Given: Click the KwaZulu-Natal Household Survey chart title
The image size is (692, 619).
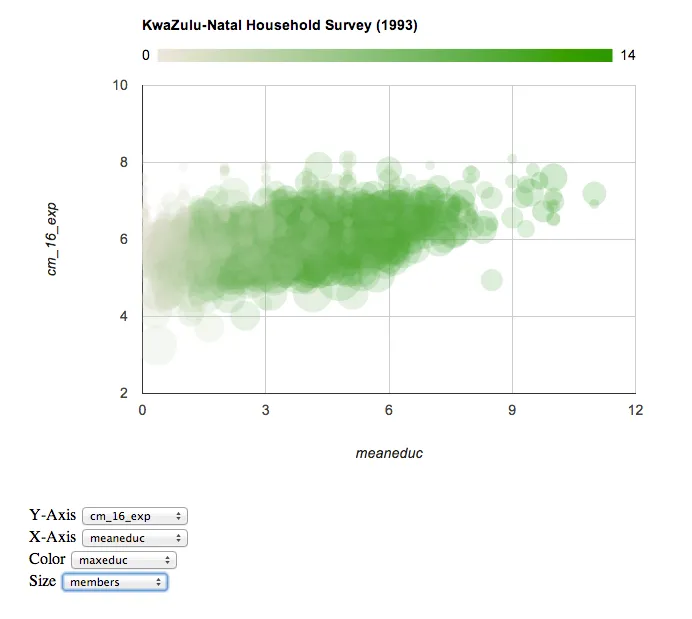Looking at the screenshot, I should (x=281, y=26).
